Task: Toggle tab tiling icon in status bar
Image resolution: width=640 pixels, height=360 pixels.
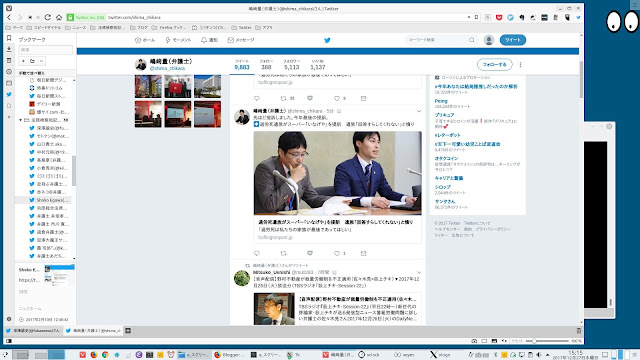Action: click(484, 341)
